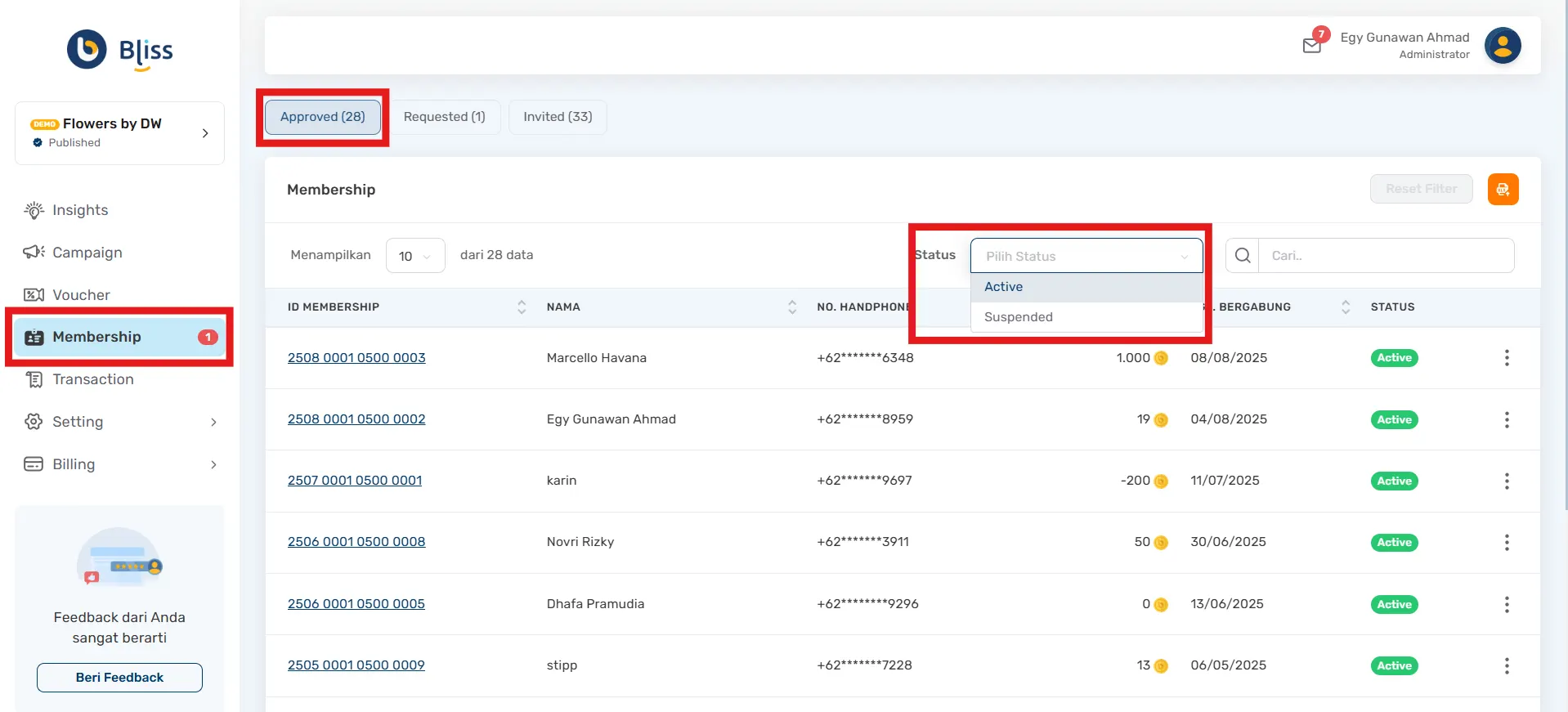Open the mail notifications icon
Screen dimensions: 1568x712
tap(1312, 45)
